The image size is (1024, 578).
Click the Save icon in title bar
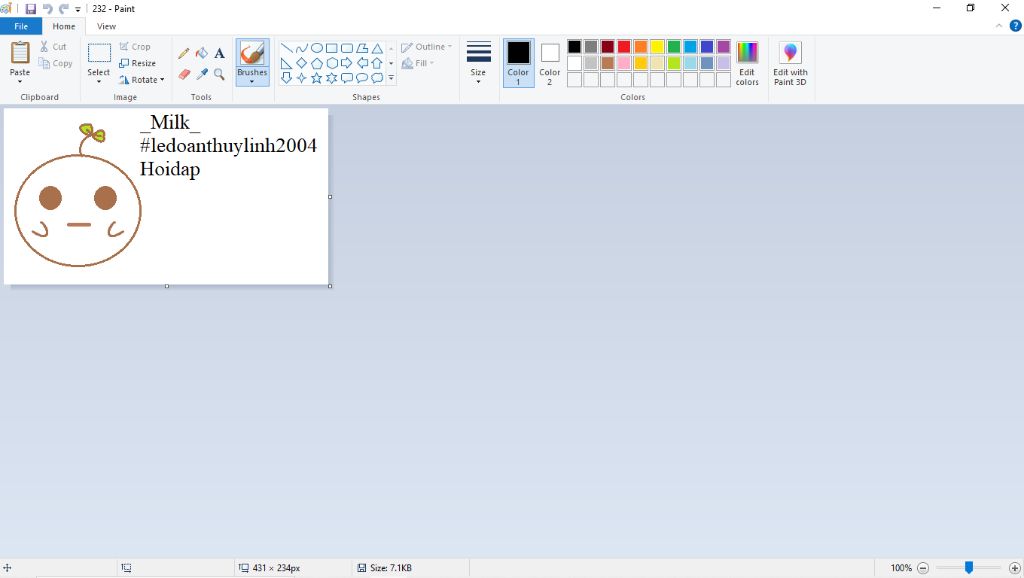[x=31, y=8]
